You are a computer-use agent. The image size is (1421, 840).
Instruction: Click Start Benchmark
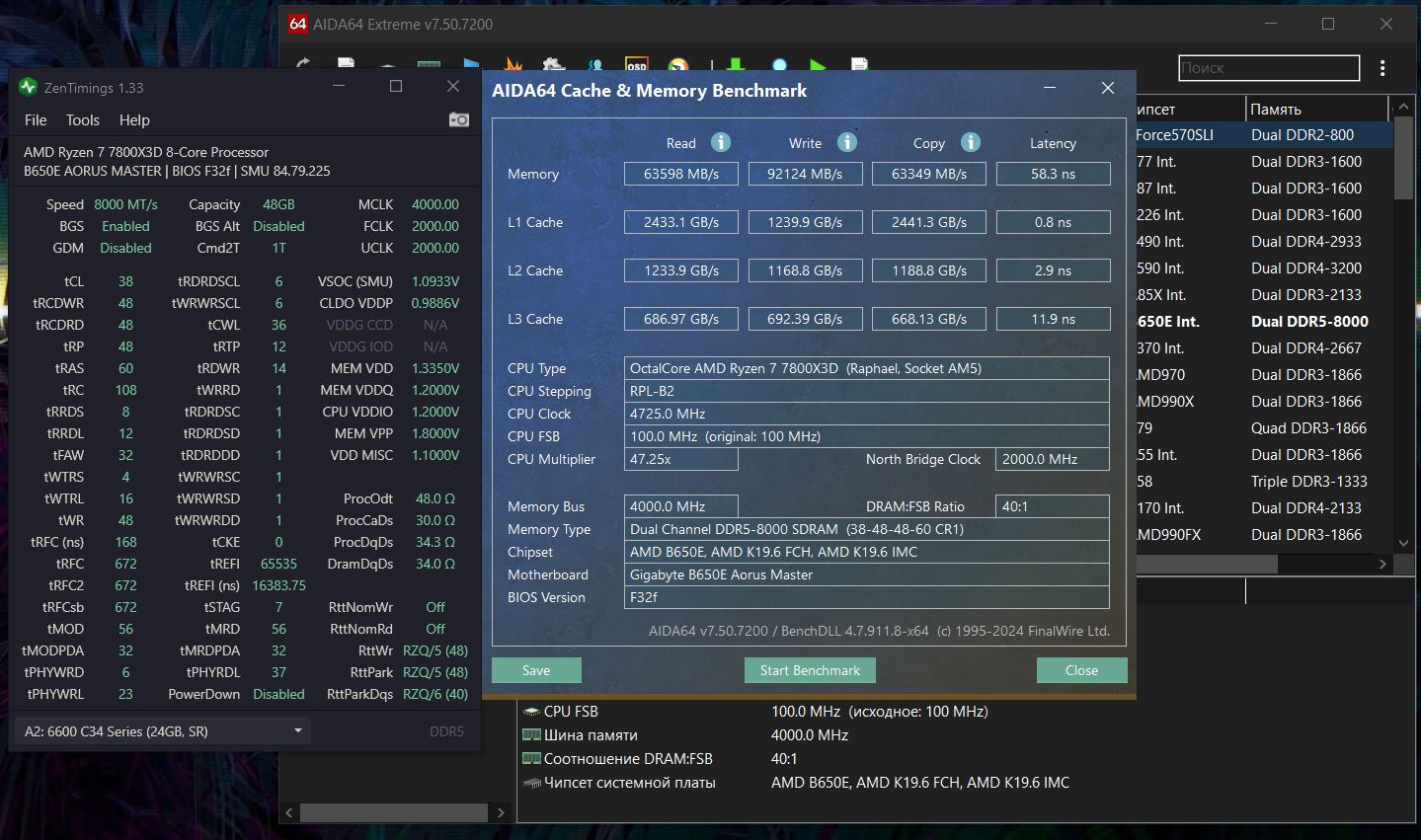pyautogui.click(x=810, y=670)
